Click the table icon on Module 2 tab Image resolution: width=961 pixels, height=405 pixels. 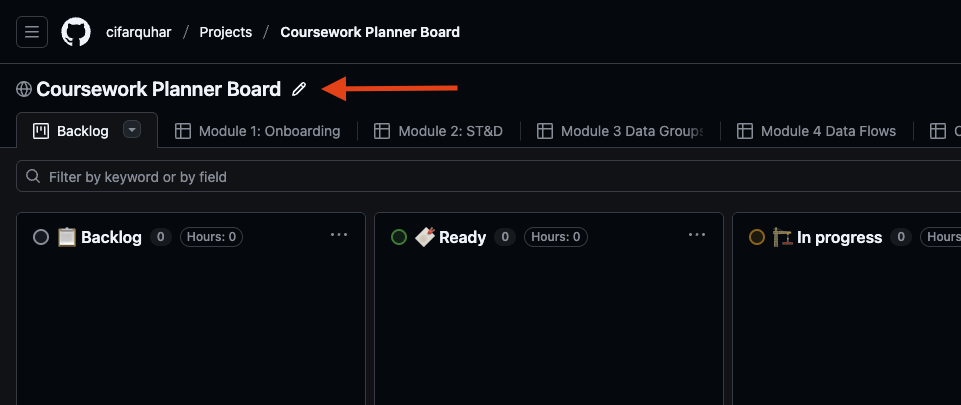point(382,131)
